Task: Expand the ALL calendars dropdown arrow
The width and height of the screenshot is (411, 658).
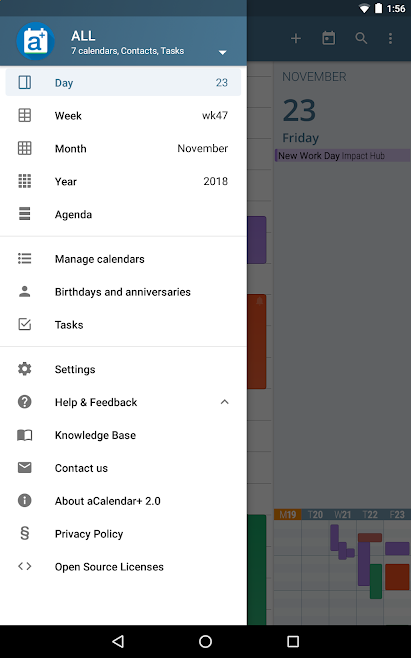Action: 223,52
